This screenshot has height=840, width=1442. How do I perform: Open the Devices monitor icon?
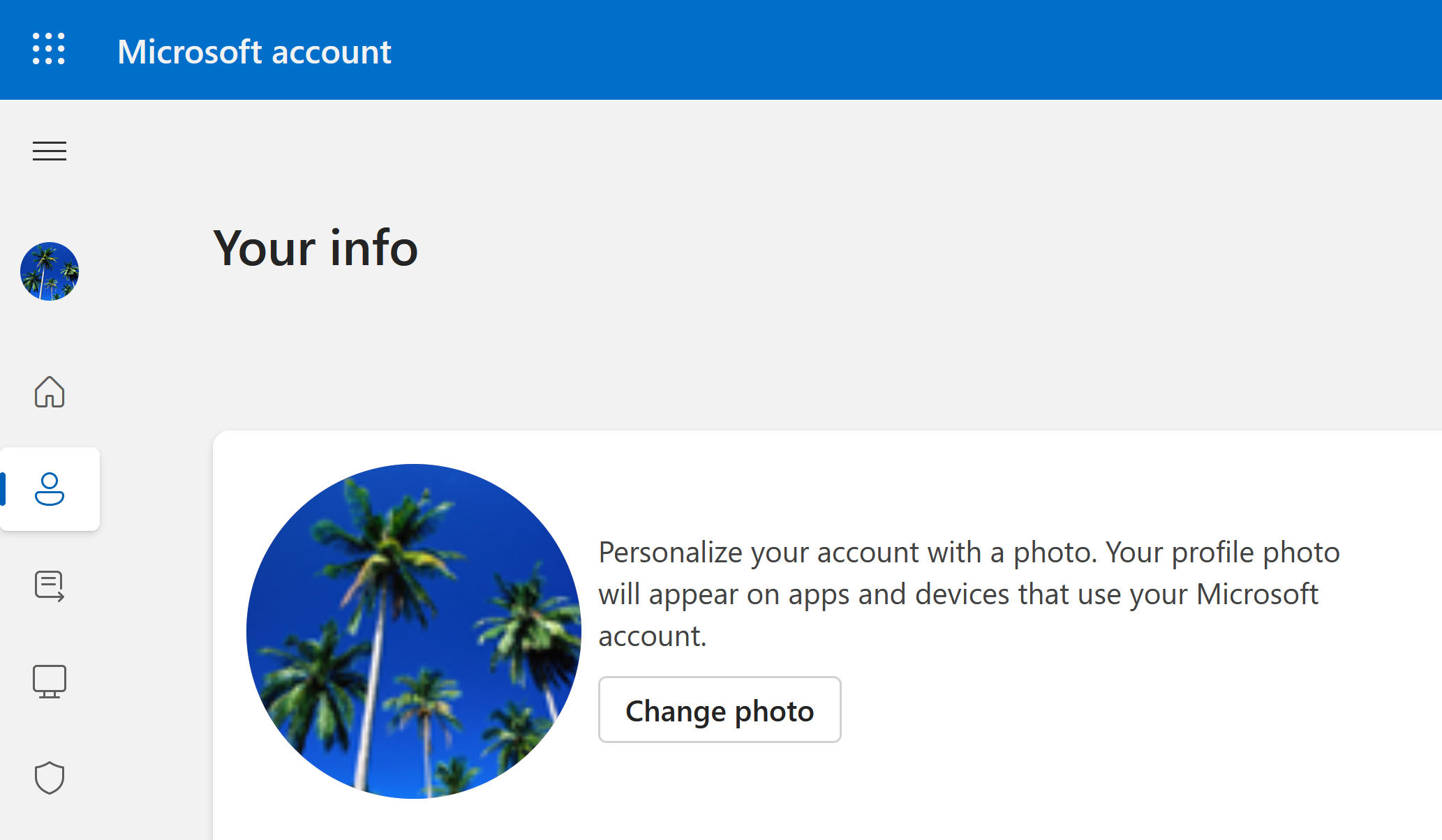[50, 682]
